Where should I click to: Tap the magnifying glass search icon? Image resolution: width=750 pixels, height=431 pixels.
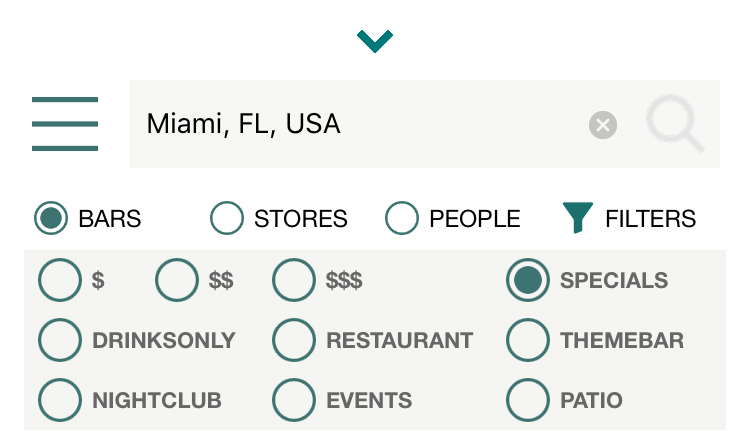pos(675,123)
